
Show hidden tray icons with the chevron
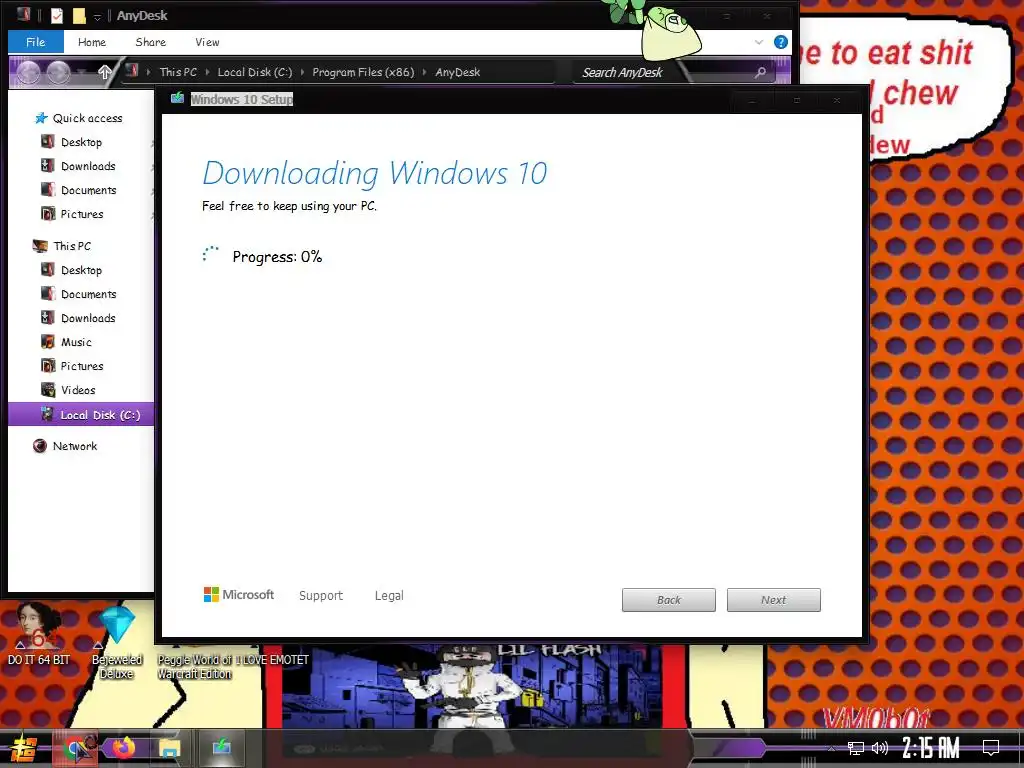point(831,748)
